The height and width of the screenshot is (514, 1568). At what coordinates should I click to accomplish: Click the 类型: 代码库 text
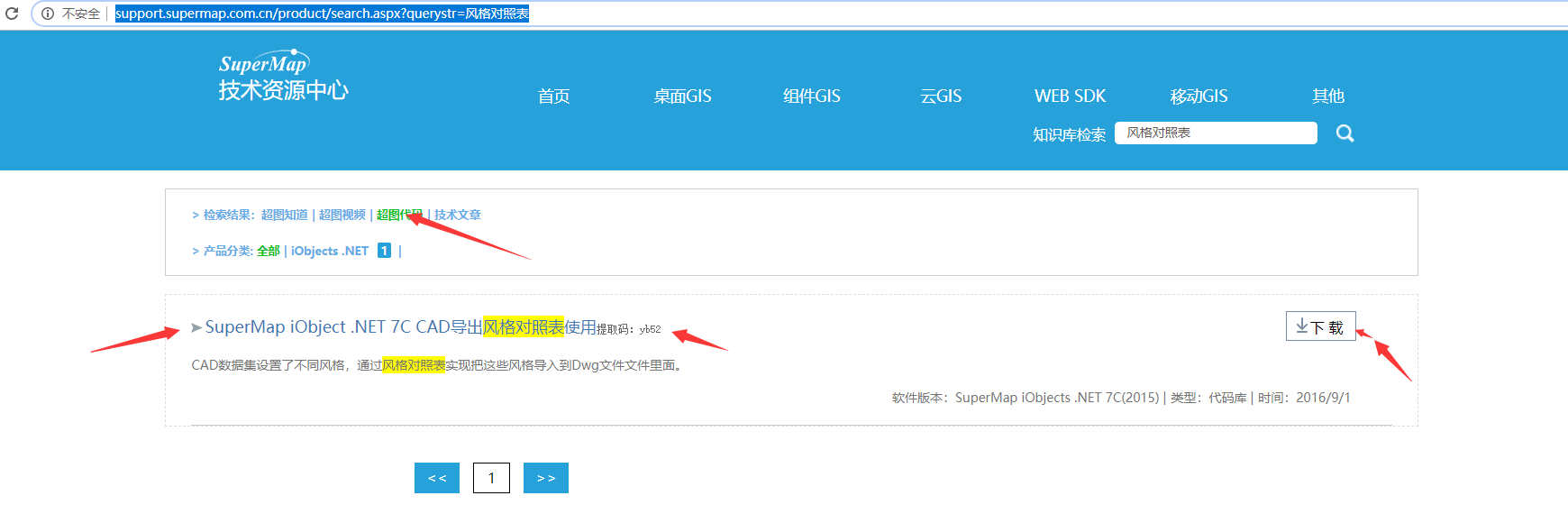pyautogui.click(x=1208, y=398)
